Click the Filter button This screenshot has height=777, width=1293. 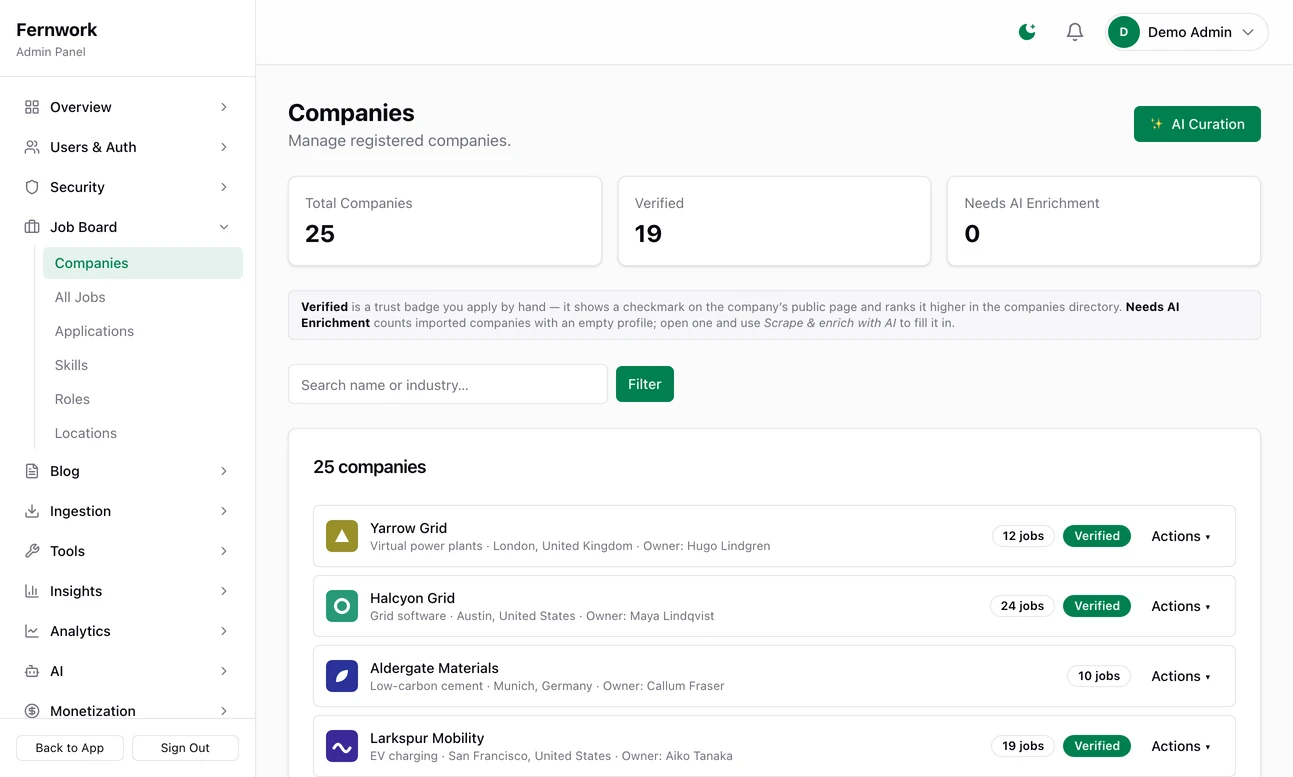click(645, 384)
